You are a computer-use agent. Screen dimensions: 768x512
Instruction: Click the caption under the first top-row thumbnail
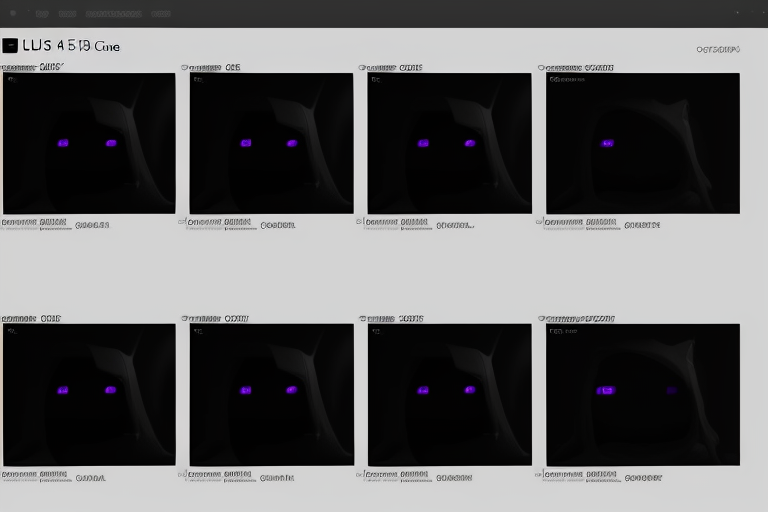click(x=40, y=224)
